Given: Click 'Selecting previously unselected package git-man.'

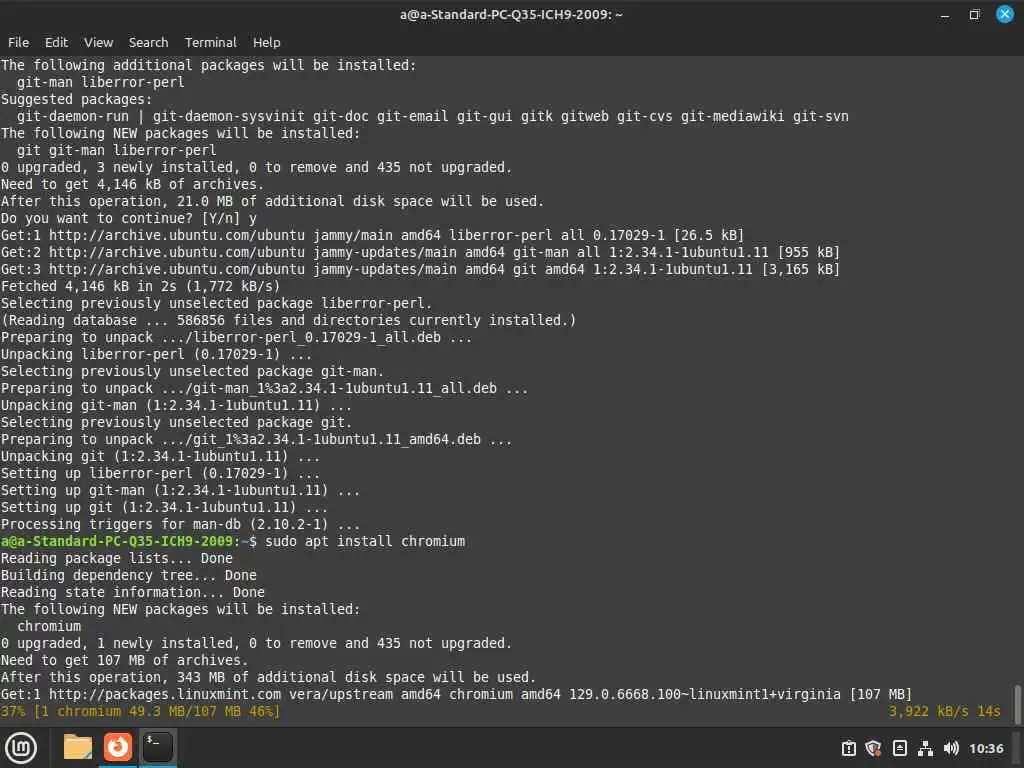Looking at the screenshot, I should pyautogui.click(x=193, y=371).
